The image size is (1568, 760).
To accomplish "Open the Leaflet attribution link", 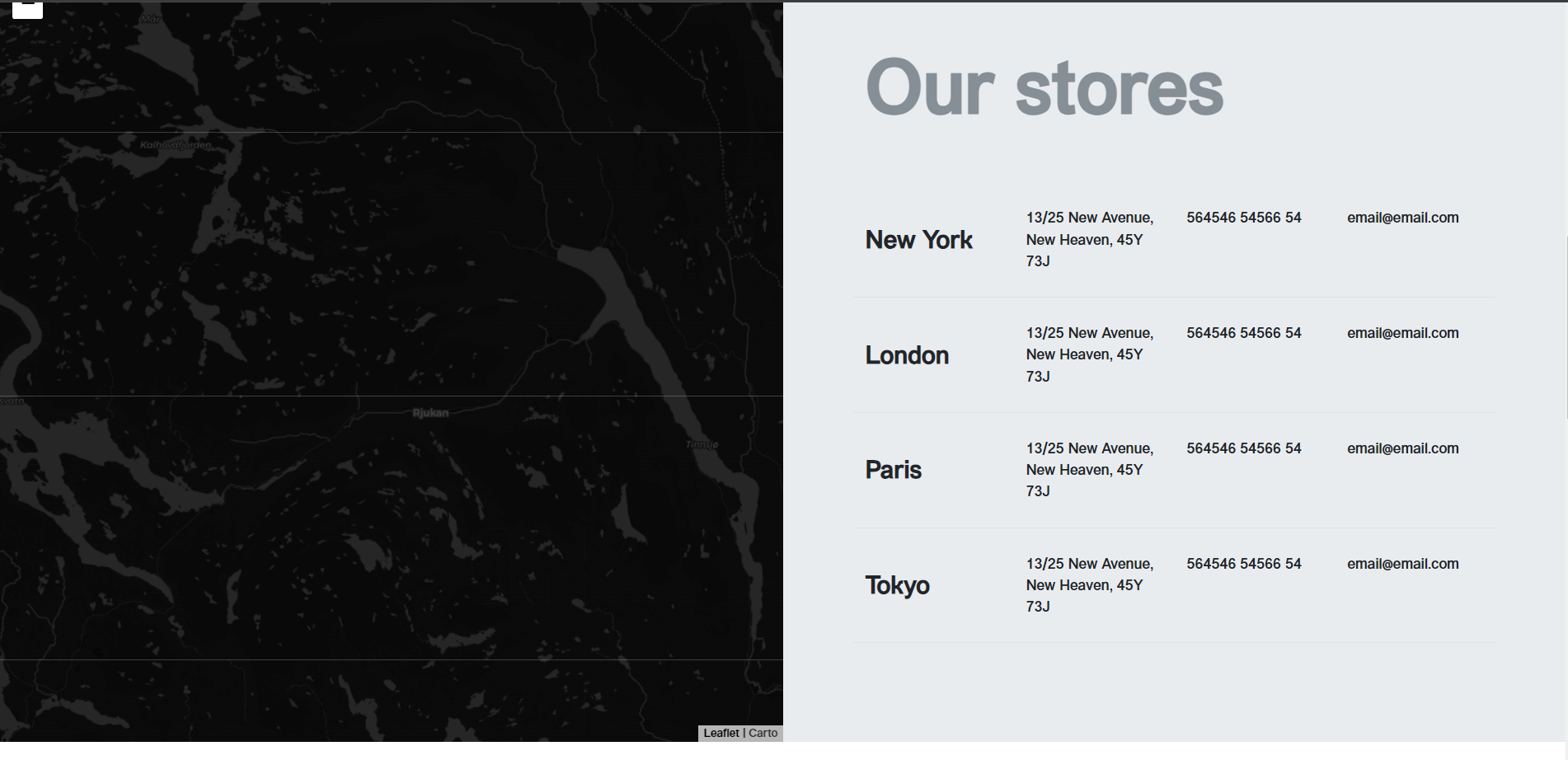I will [x=721, y=733].
